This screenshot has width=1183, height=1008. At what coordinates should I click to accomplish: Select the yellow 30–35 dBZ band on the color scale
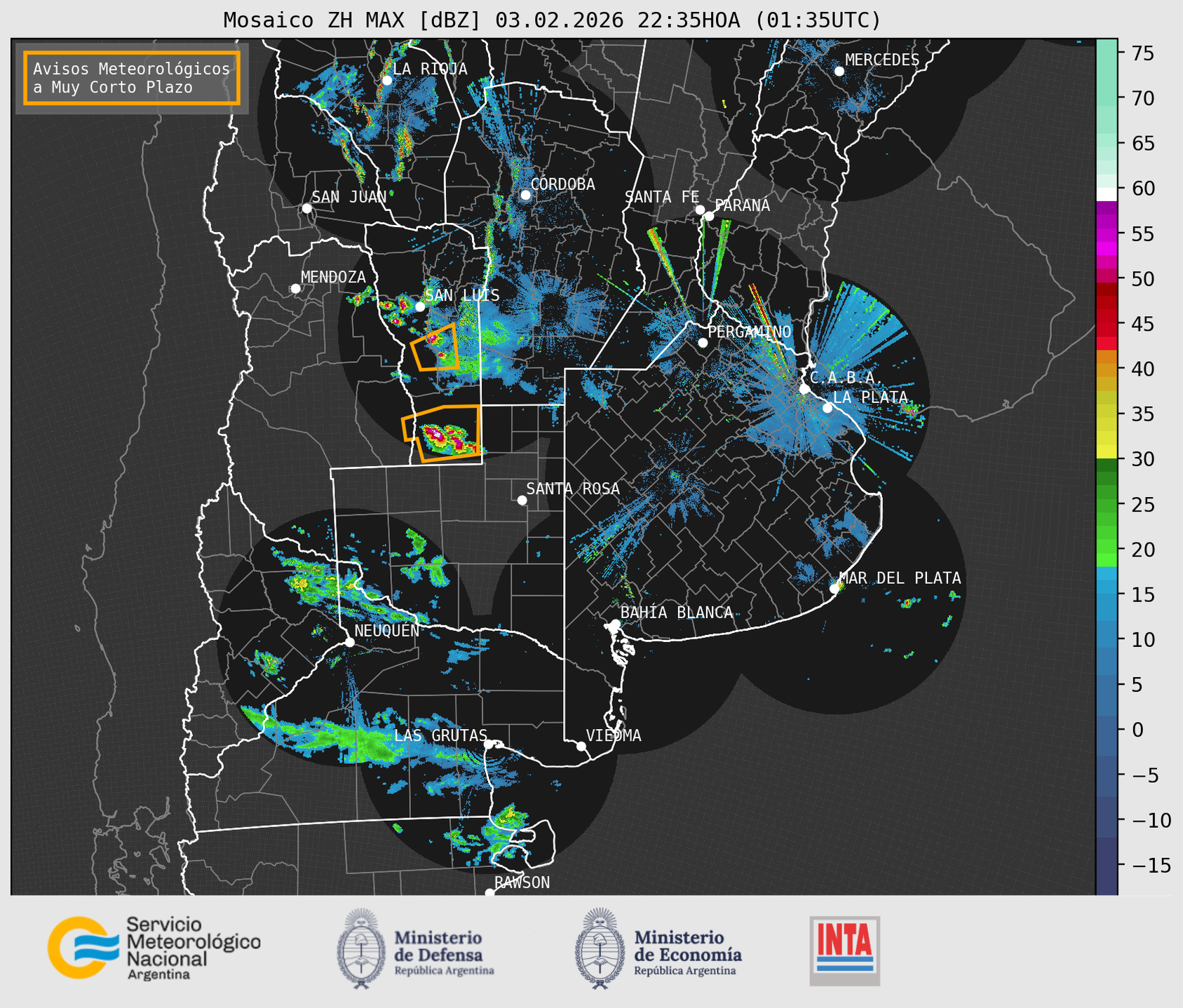point(1107,436)
